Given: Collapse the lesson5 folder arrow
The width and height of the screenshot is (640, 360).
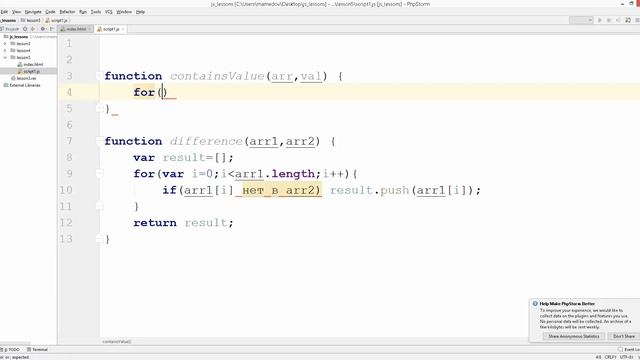Looking at the screenshot, I should point(5,58).
